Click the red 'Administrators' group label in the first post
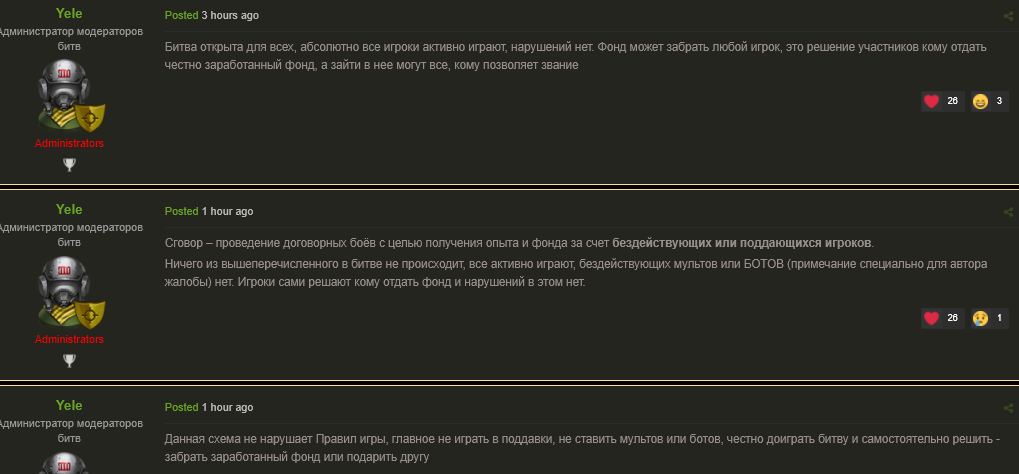This screenshot has width=1019, height=474. pos(69,143)
